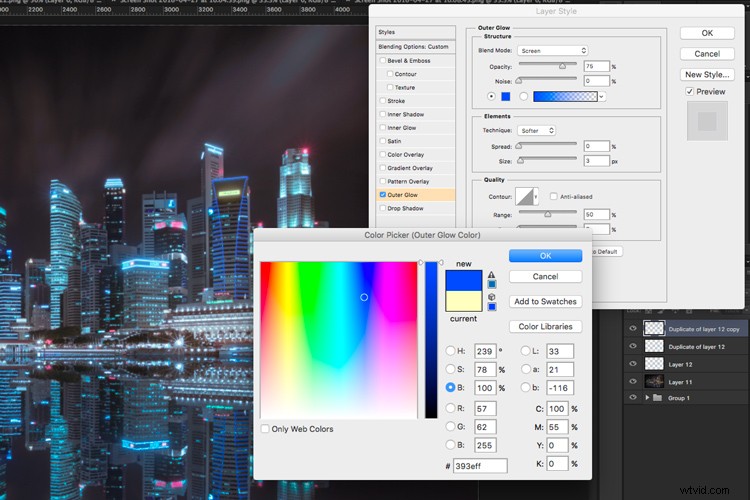This screenshot has width=750, height=500.
Task: Click the not web safe cube icon
Action: tap(491, 297)
